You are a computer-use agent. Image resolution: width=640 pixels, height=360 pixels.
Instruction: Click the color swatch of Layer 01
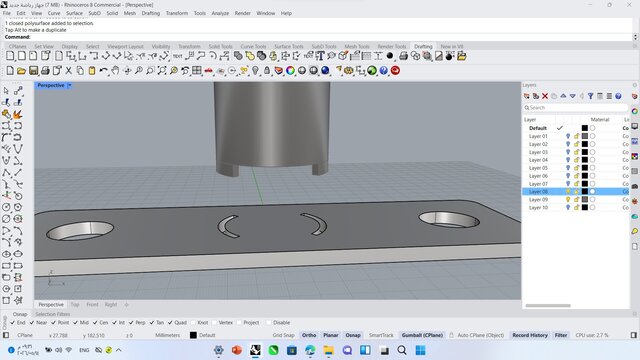[585, 136]
